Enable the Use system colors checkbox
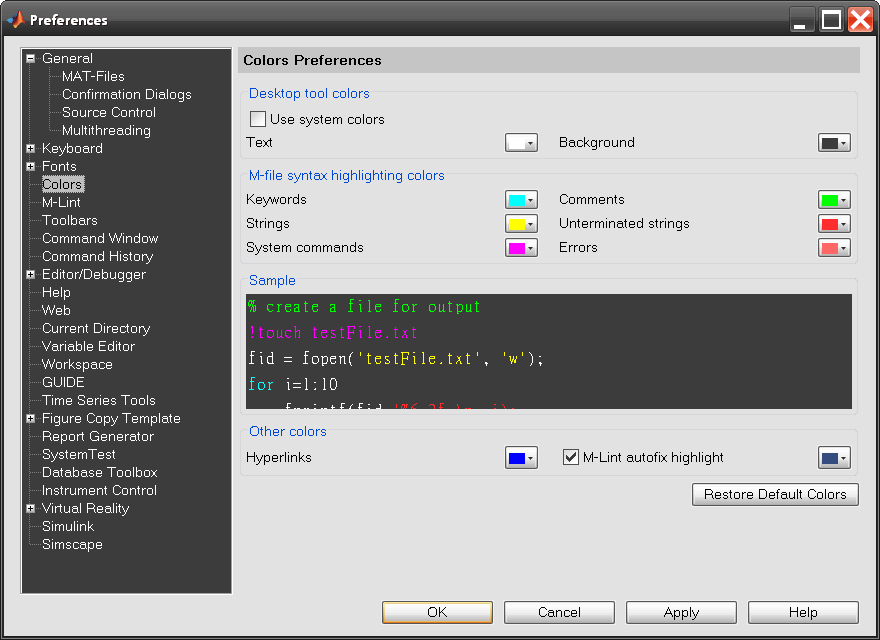Viewport: 880px width, 640px height. tap(258, 119)
